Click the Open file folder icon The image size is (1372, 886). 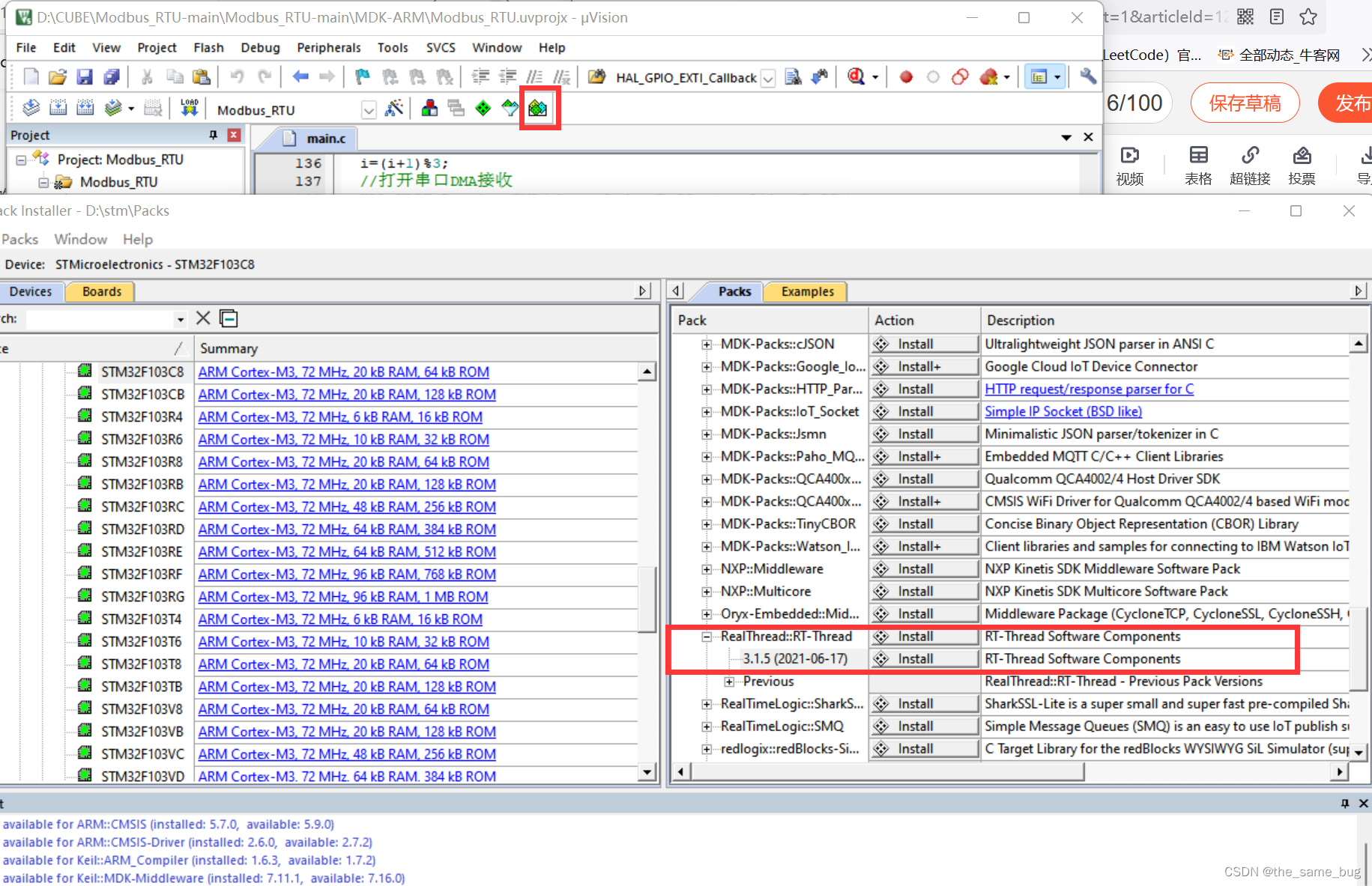58,77
